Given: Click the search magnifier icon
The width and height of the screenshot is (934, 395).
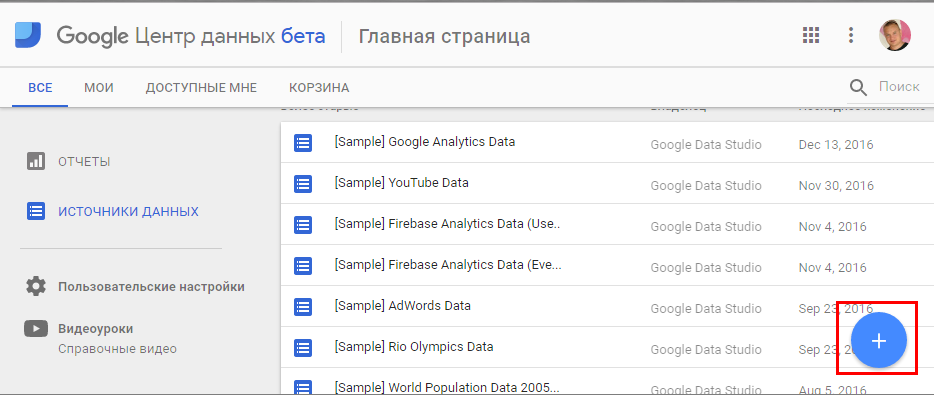Looking at the screenshot, I should coord(858,88).
